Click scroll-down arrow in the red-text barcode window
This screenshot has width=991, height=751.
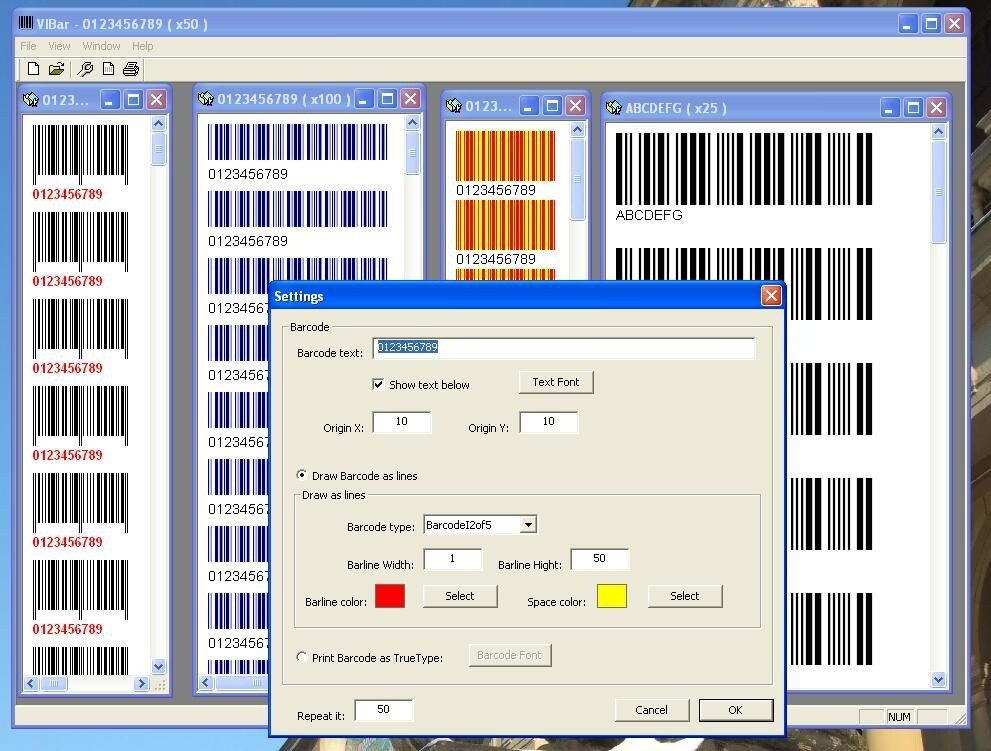(159, 666)
